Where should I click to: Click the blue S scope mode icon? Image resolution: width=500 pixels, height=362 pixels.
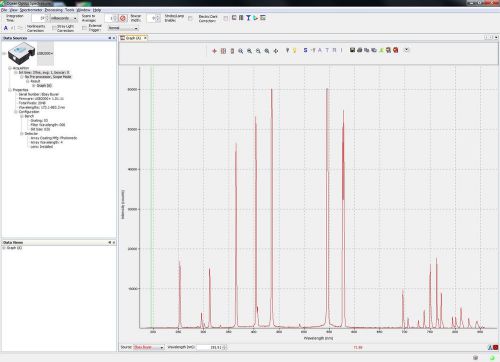[x=305, y=50]
